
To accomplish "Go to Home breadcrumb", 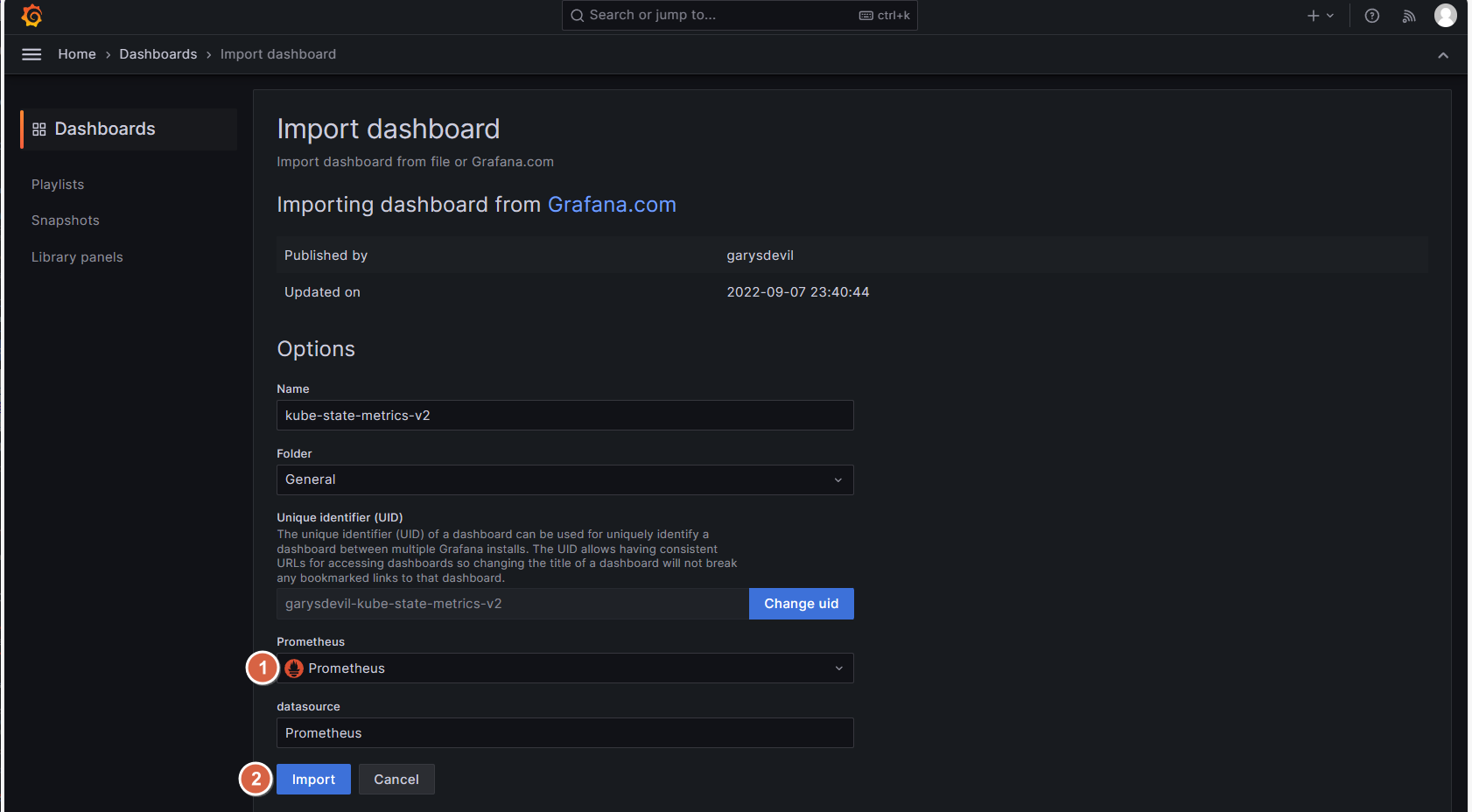I will (x=77, y=54).
